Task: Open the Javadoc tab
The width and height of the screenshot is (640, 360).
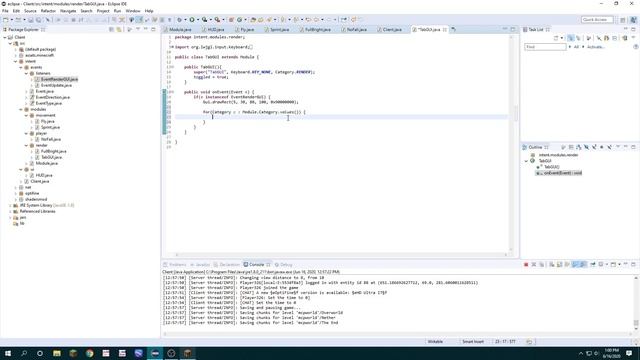Action: pyautogui.click(x=200, y=264)
